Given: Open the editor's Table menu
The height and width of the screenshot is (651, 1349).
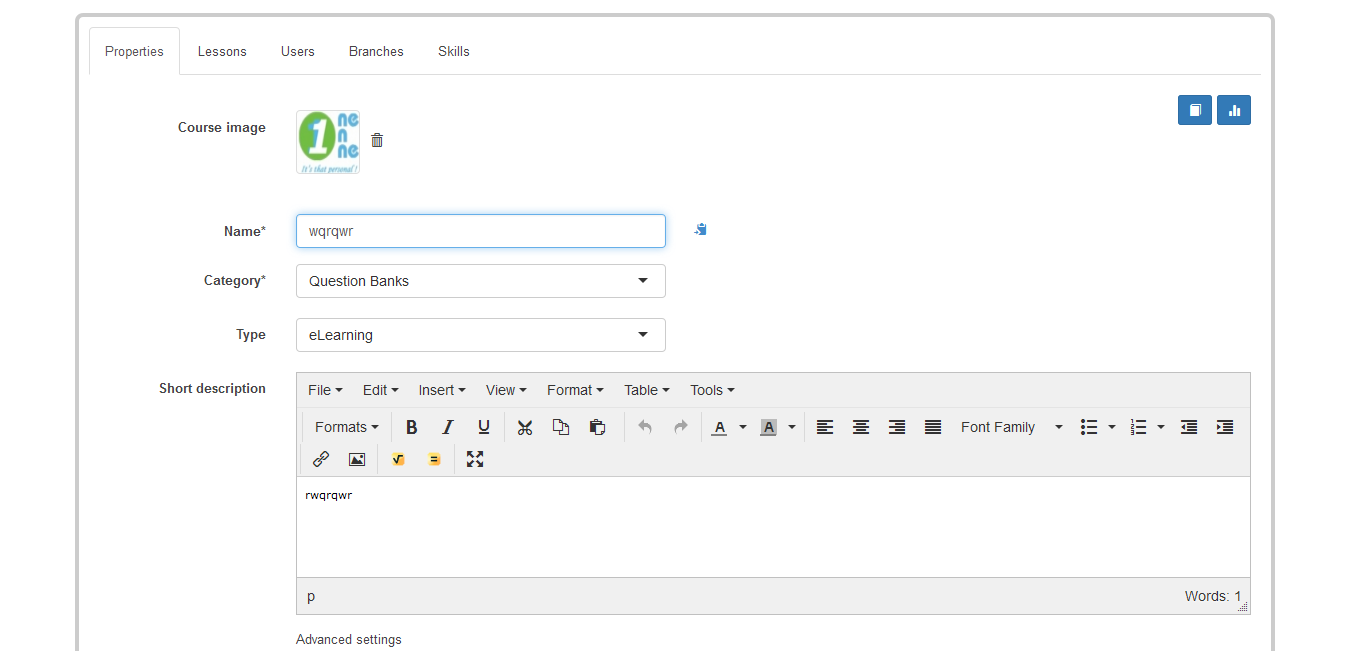Looking at the screenshot, I should point(646,390).
